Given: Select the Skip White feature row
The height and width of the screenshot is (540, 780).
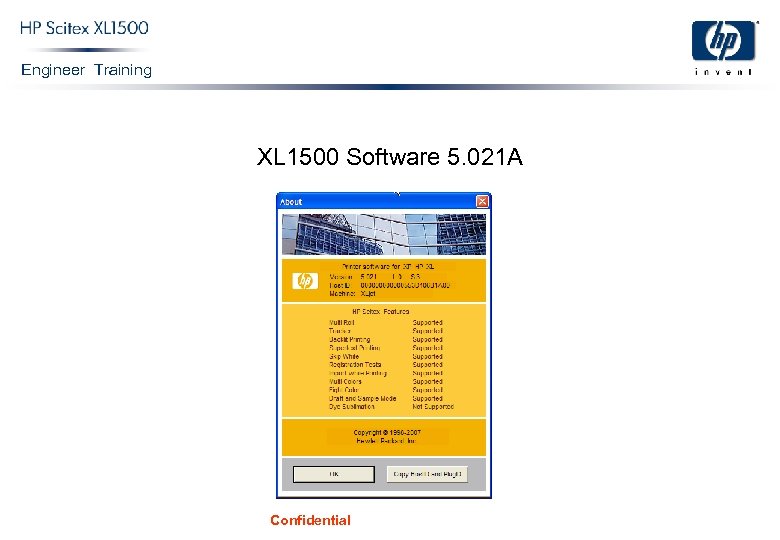Looking at the screenshot, I should click(386, 357).
